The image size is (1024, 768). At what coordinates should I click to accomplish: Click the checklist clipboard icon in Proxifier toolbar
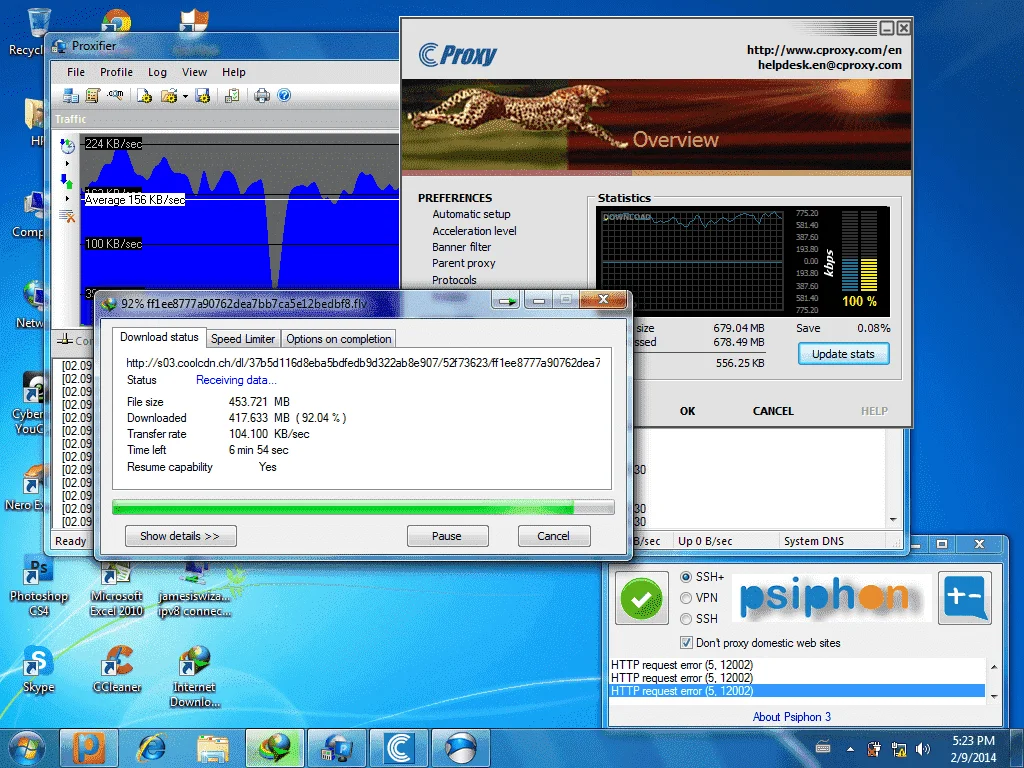click(x=232, y=96)
